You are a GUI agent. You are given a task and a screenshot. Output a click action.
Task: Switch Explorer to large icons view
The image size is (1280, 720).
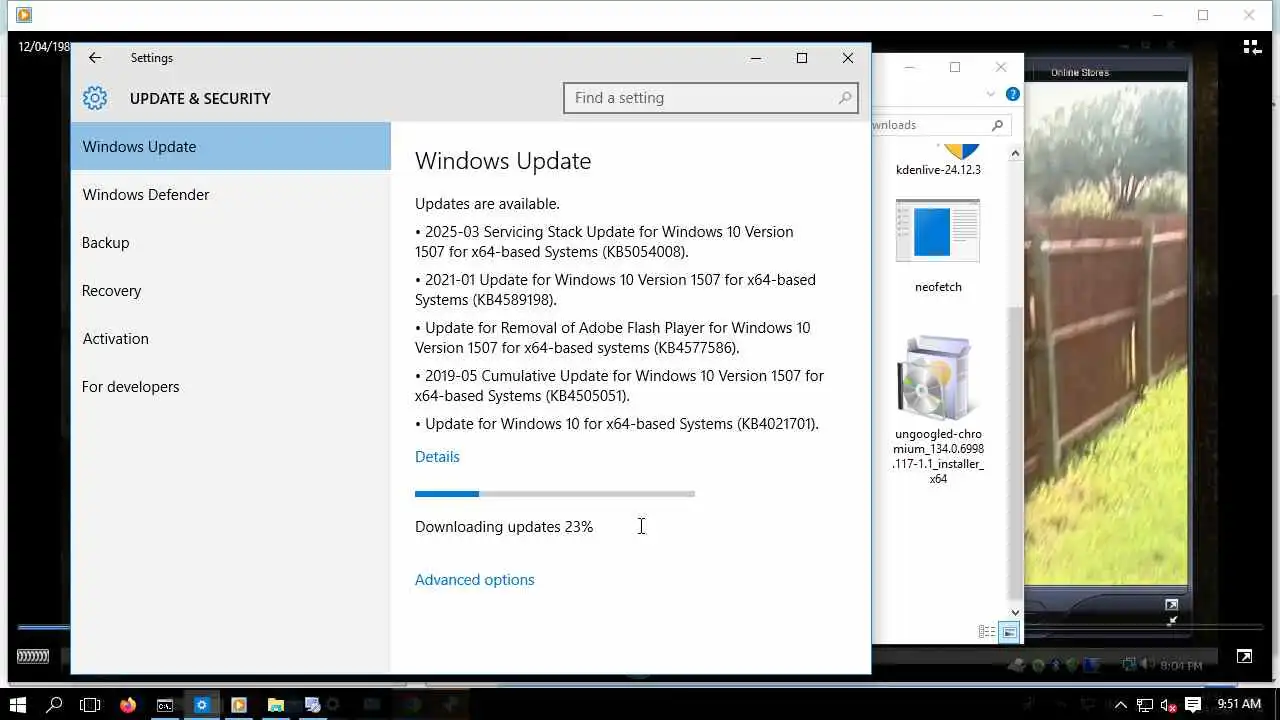tap(1009, 632)
